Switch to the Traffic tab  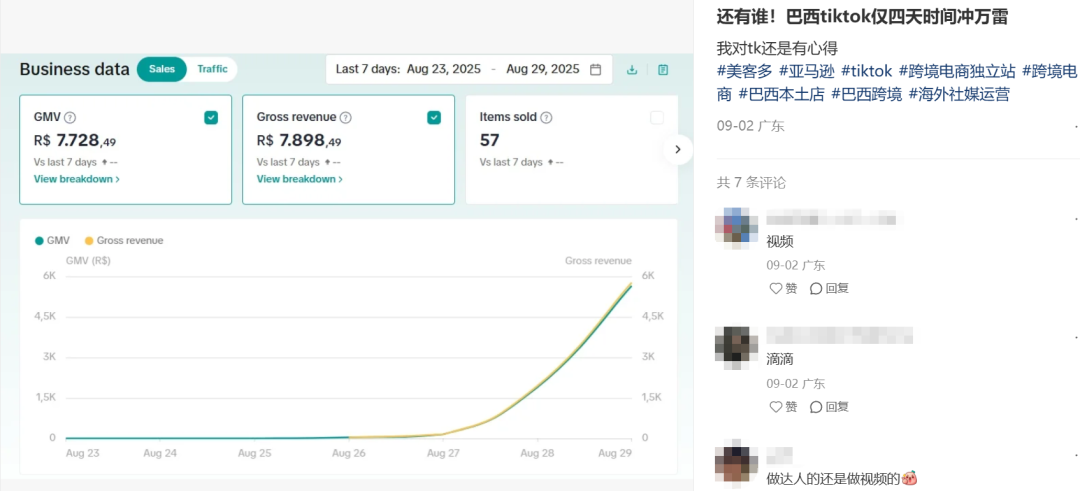[212, 69]
